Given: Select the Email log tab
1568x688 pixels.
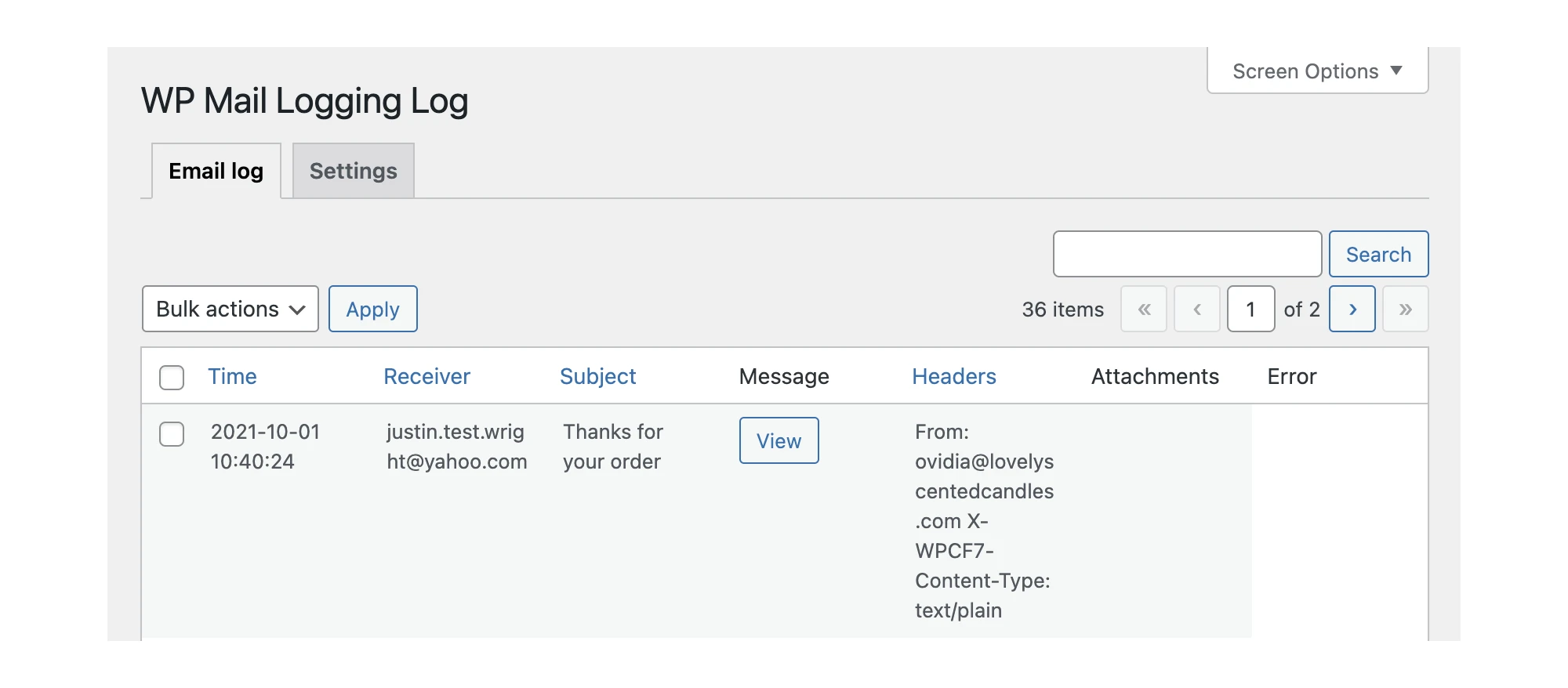Looking at the screenshot, I should coord(216,171).
